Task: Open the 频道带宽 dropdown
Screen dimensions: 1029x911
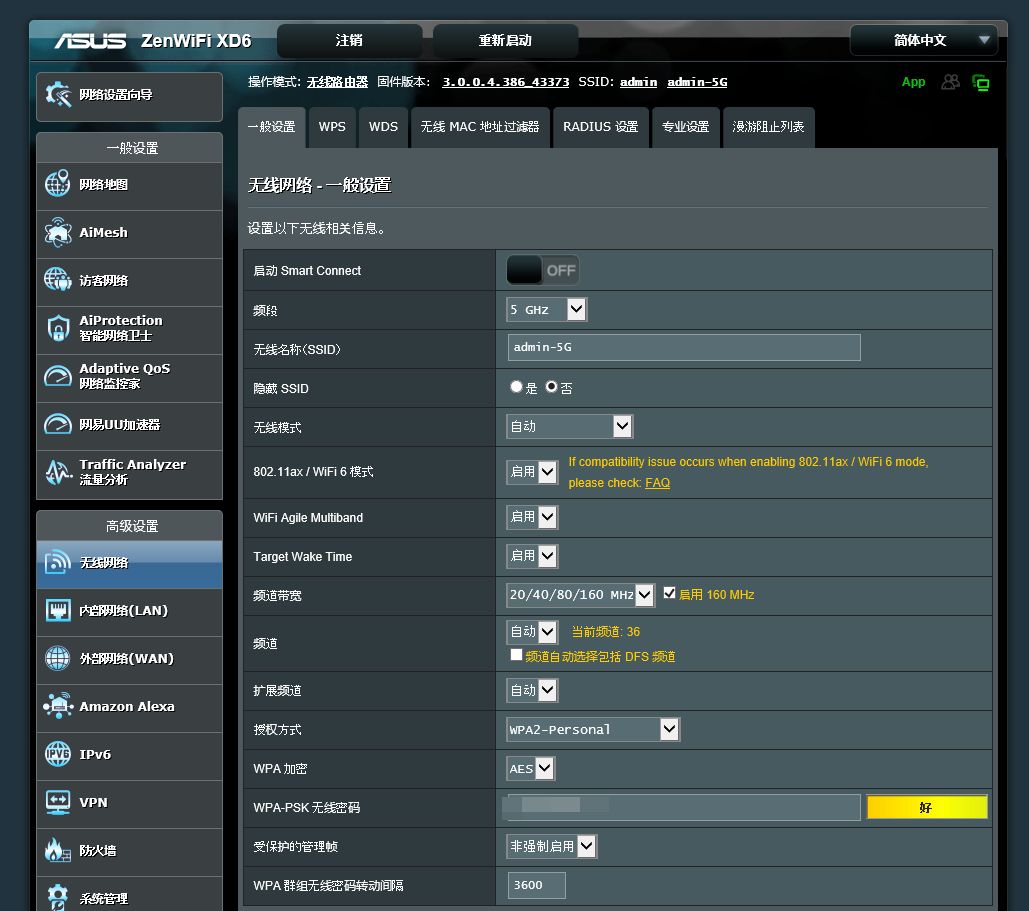Action: pyautogui.click(x=581, y=595)
